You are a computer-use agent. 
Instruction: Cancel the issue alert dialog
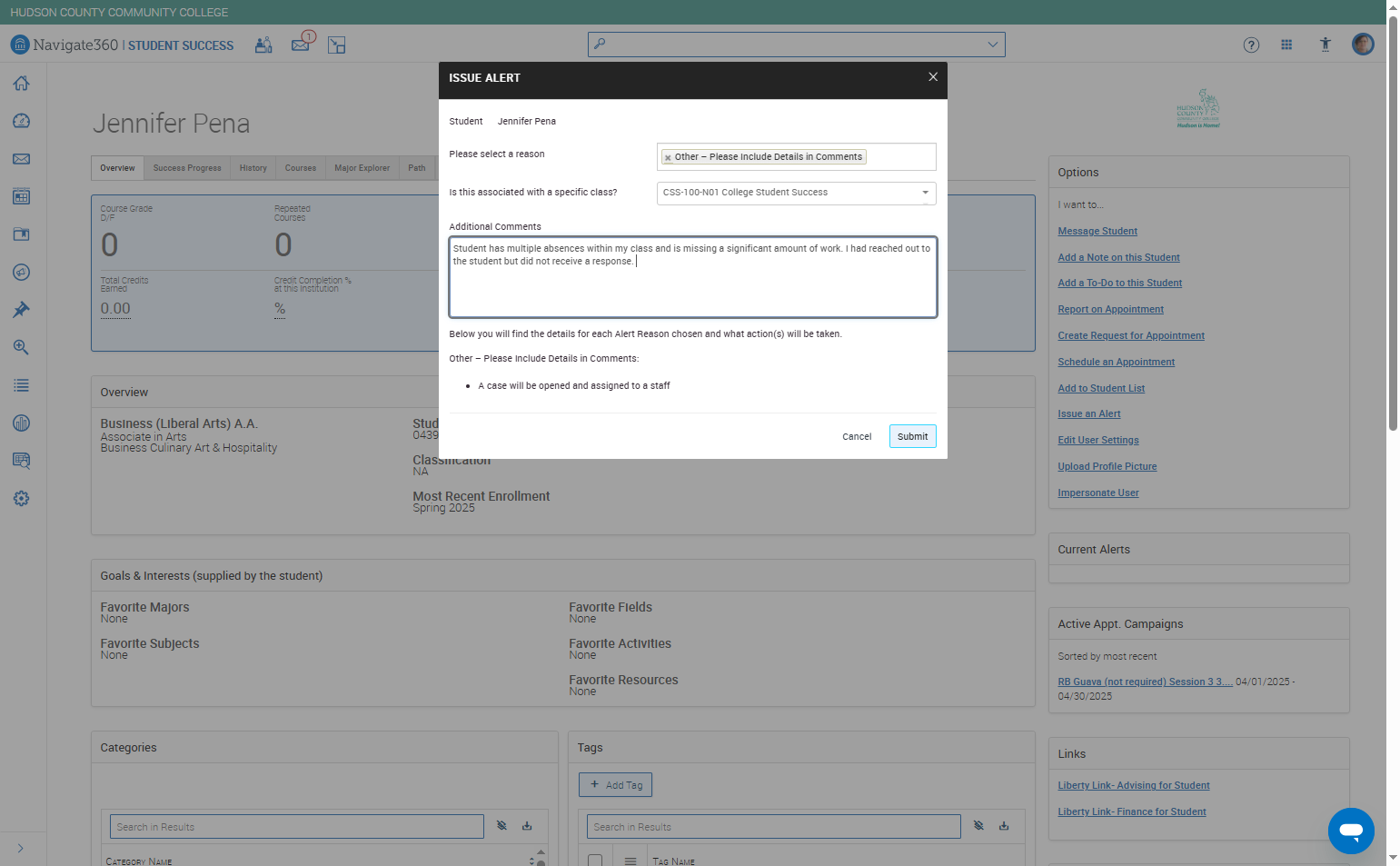857,437
